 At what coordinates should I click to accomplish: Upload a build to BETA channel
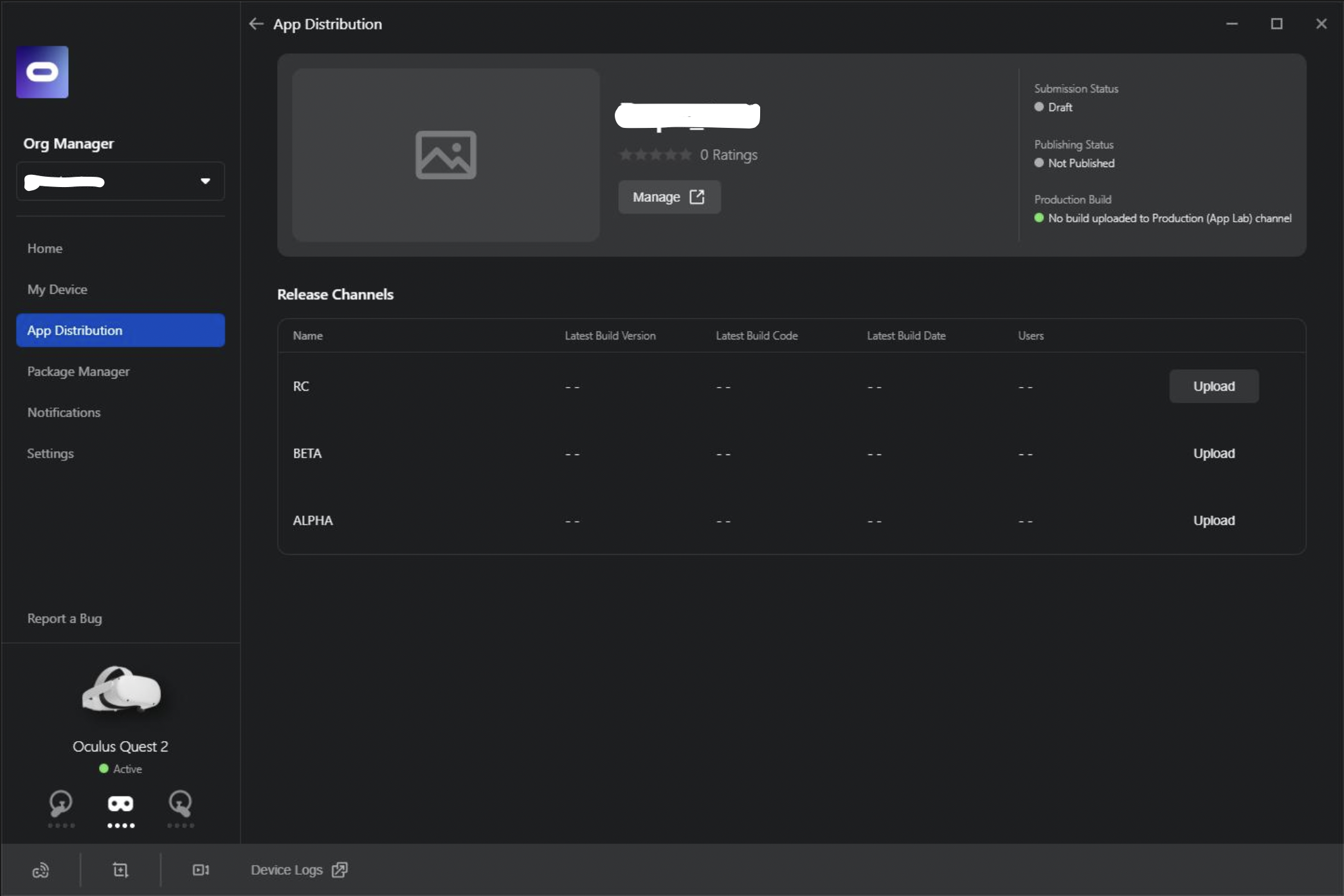pyautogui.click(x=1213, y=453)
